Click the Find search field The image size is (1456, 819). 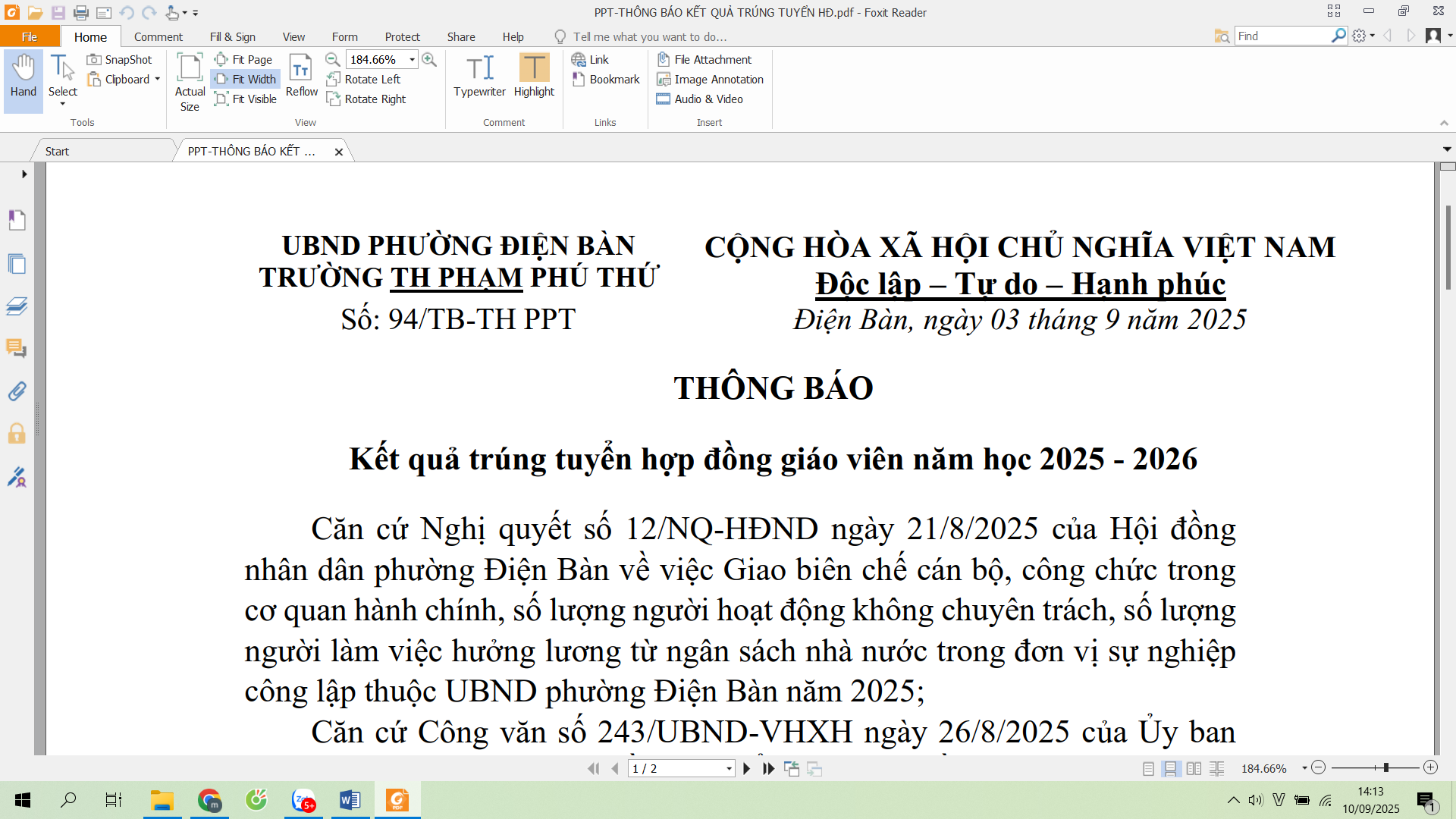point(1282,36)
